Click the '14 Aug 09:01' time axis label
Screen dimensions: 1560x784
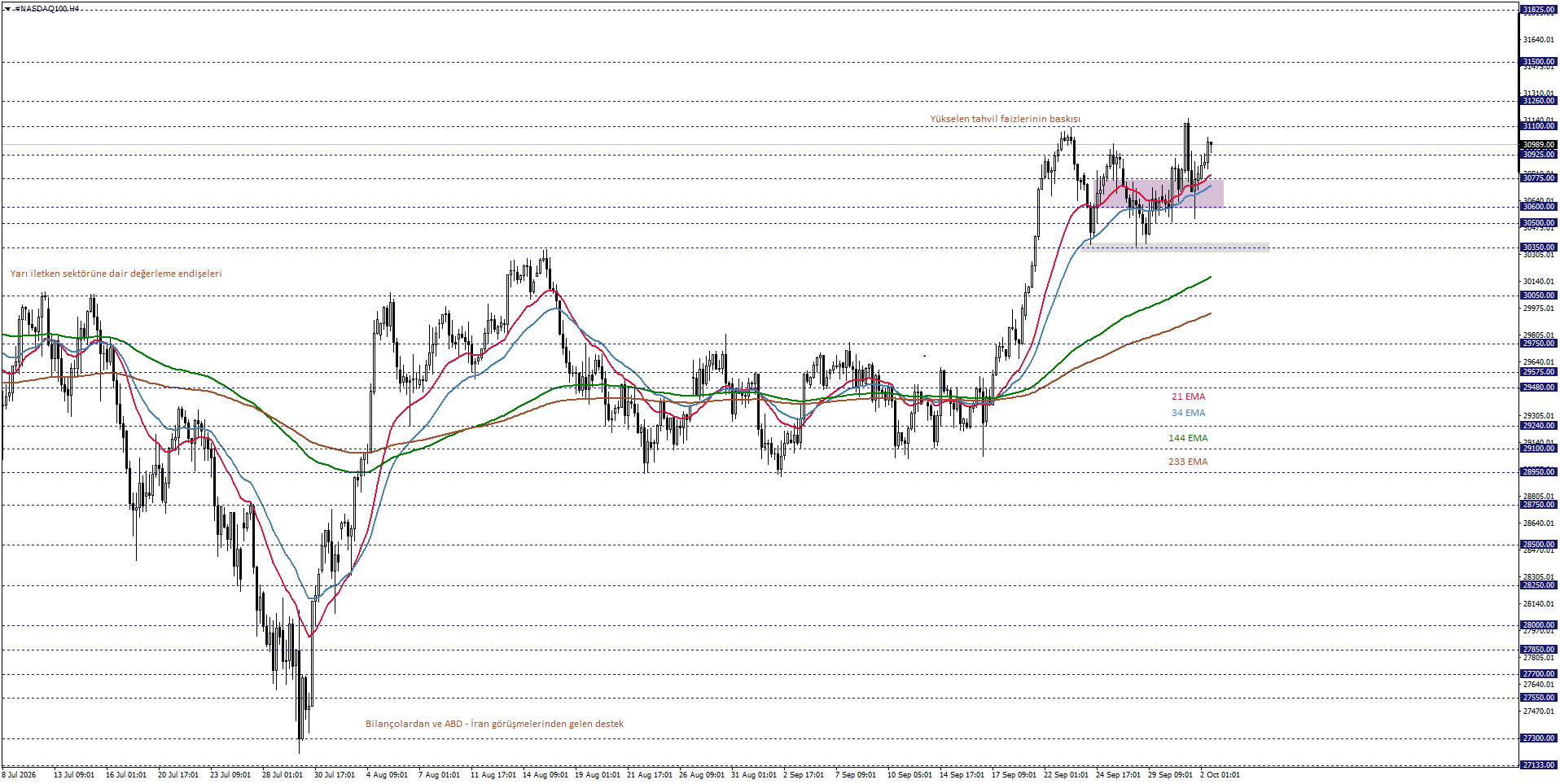(546, 775)
